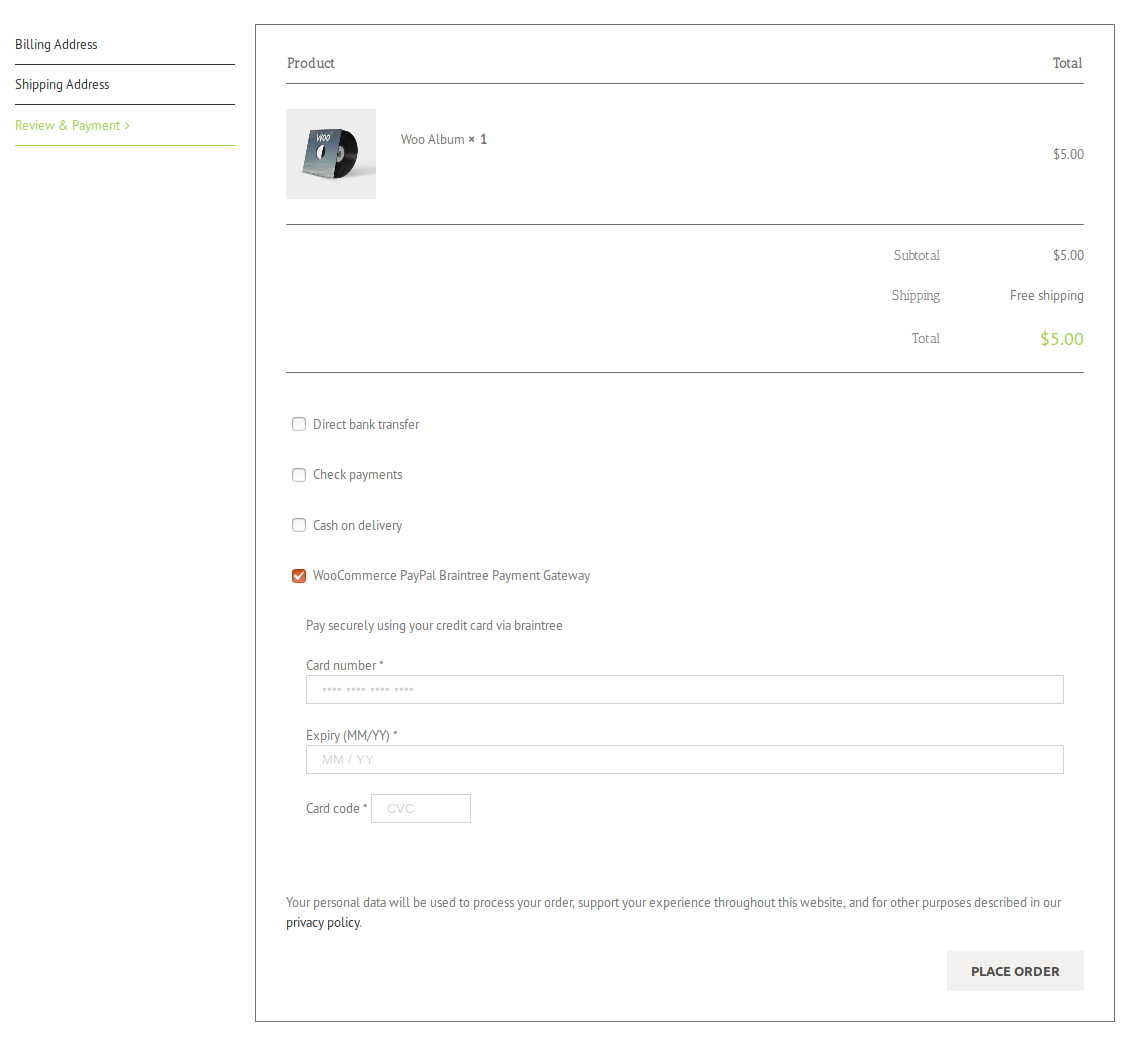The width and height of the screenshot is (1134, 1041).
Task: Click the WooCommerce PayPal Braintree gateway label
Action: pos(451,576)
